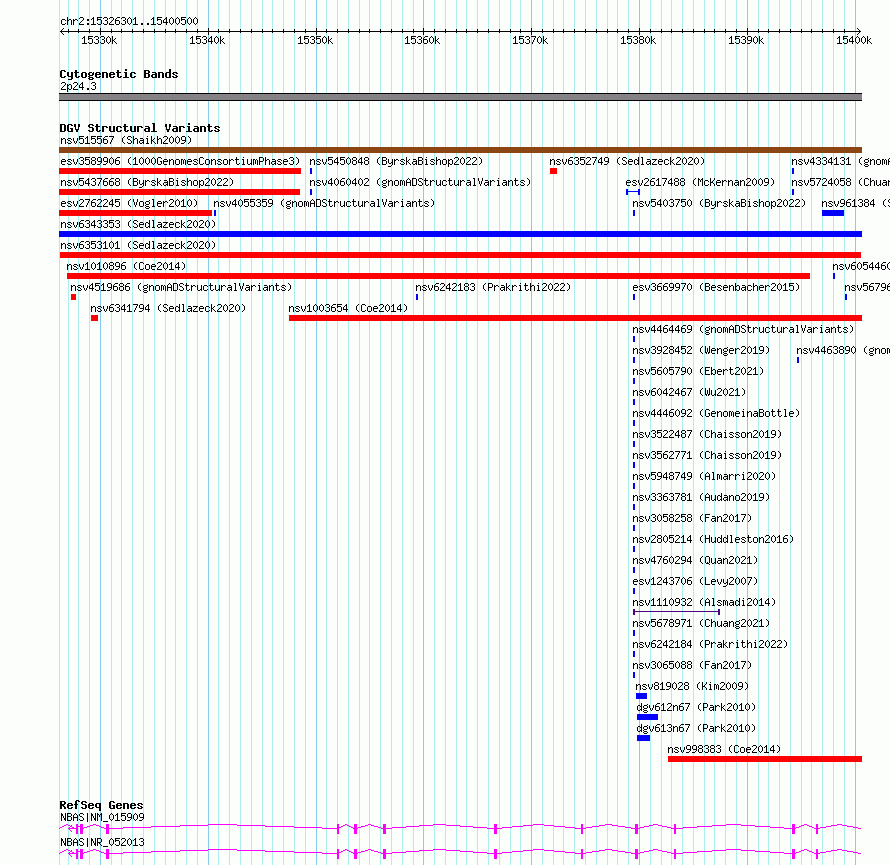Open esv3669970 (Besenbacher2015) variant
This screenshot has width=890, height=865.
tap(716, 287)
